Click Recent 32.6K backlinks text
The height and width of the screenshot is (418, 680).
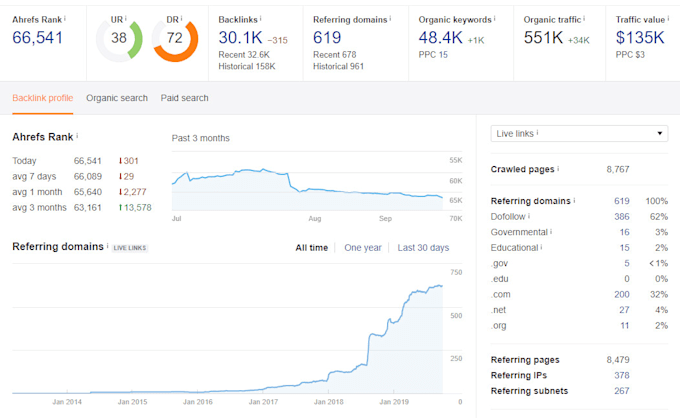coord(244,55)
